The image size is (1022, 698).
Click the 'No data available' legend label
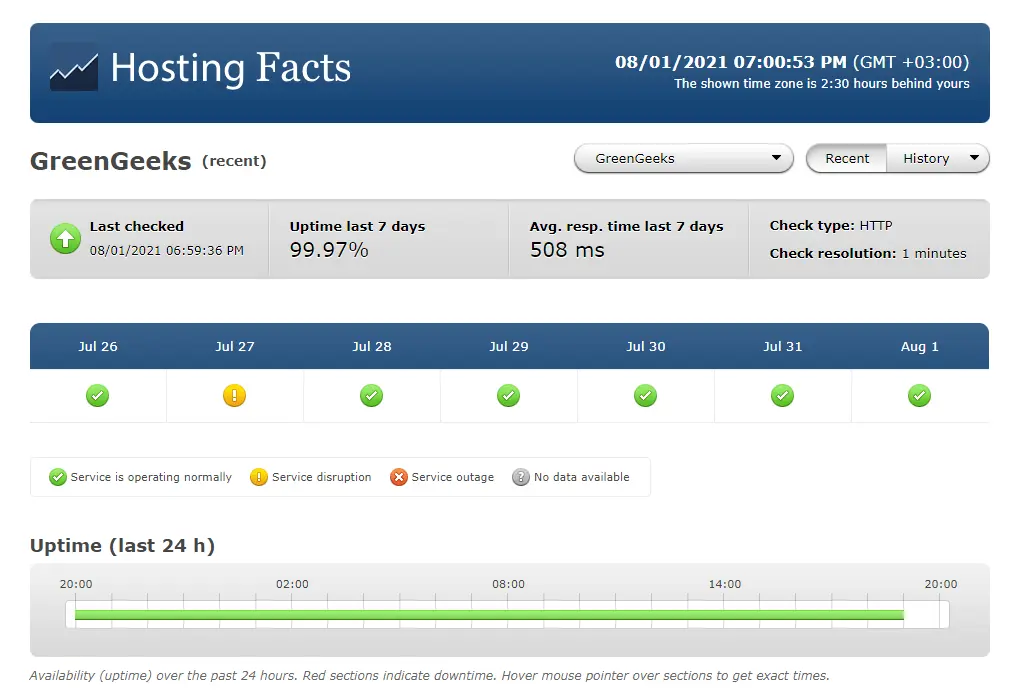[x=582, y=477]
